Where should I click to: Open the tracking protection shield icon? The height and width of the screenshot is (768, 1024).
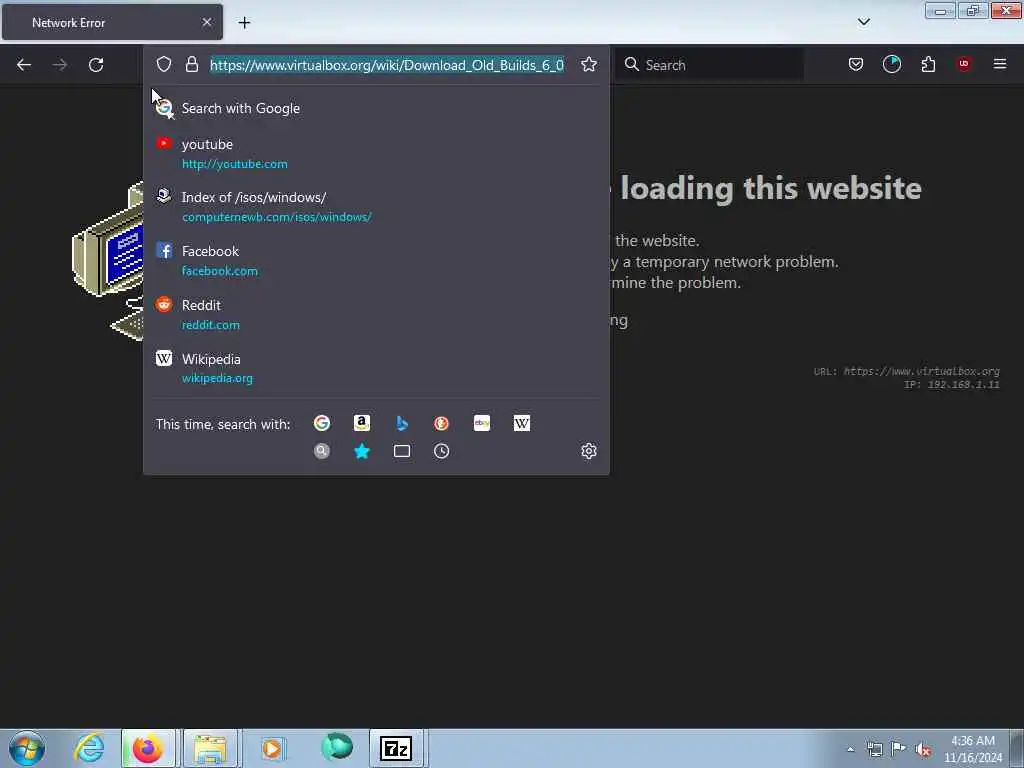[164, 64]
